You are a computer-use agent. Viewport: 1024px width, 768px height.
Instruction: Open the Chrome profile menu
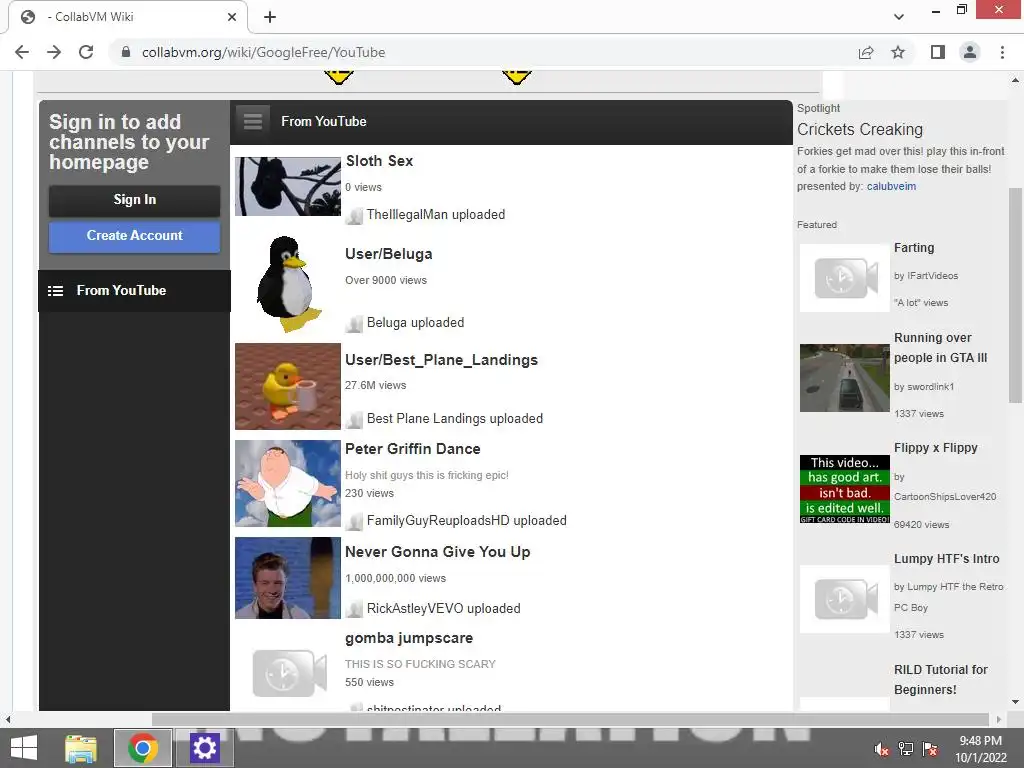click(x=970, y=52)
